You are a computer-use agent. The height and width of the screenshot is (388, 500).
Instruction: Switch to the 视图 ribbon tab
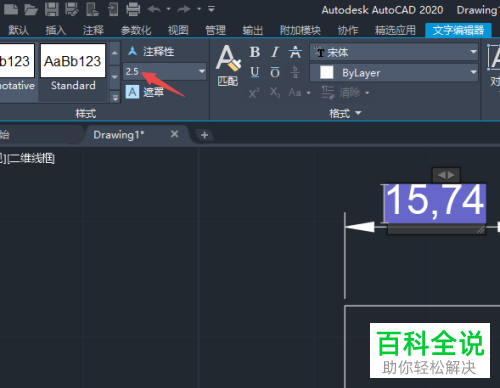[178, 31]
